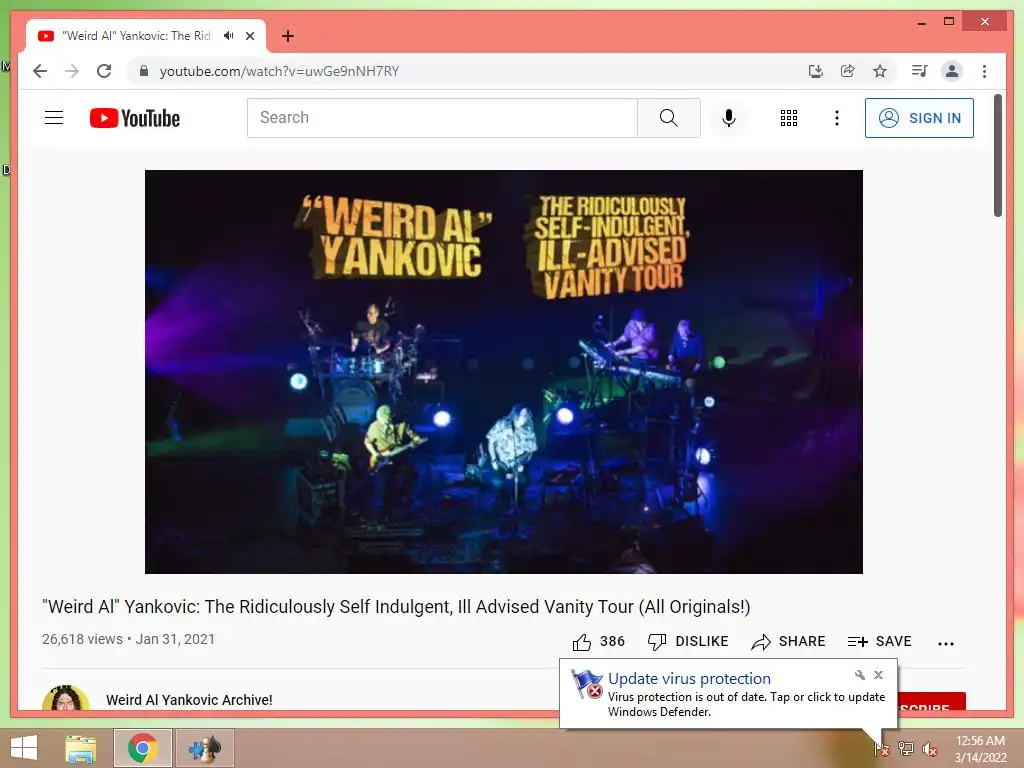The height and width of the screenshot is (768, 1024).
Task: Open the network tray icon
Action: click(906, 749)
